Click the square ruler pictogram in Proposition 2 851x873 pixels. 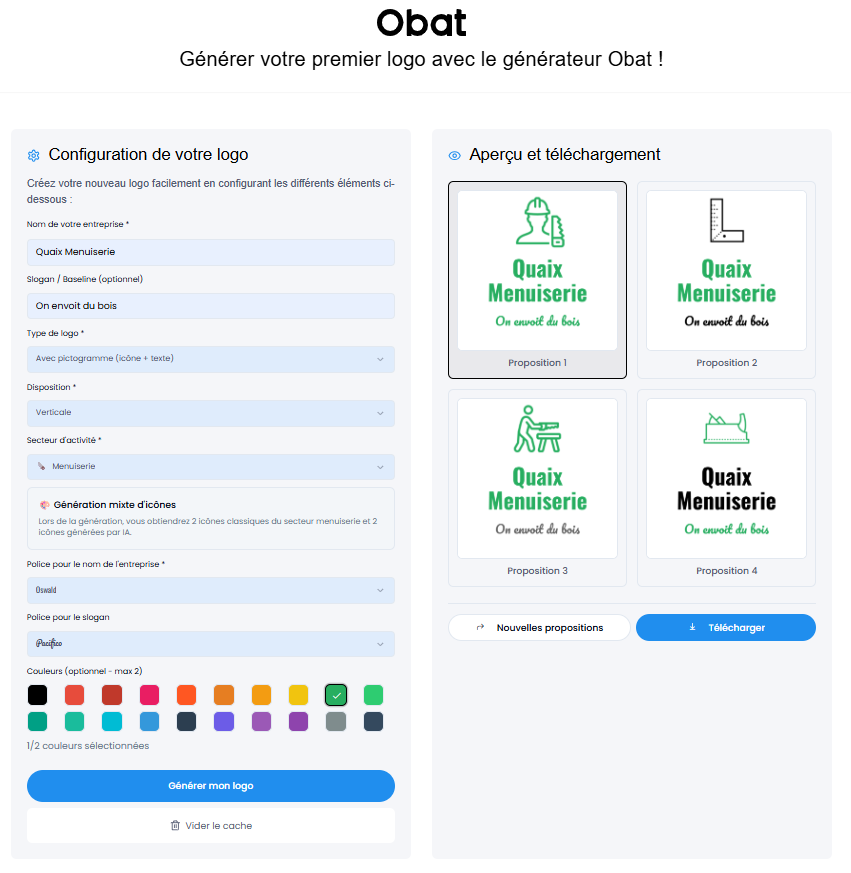[726, 221]
